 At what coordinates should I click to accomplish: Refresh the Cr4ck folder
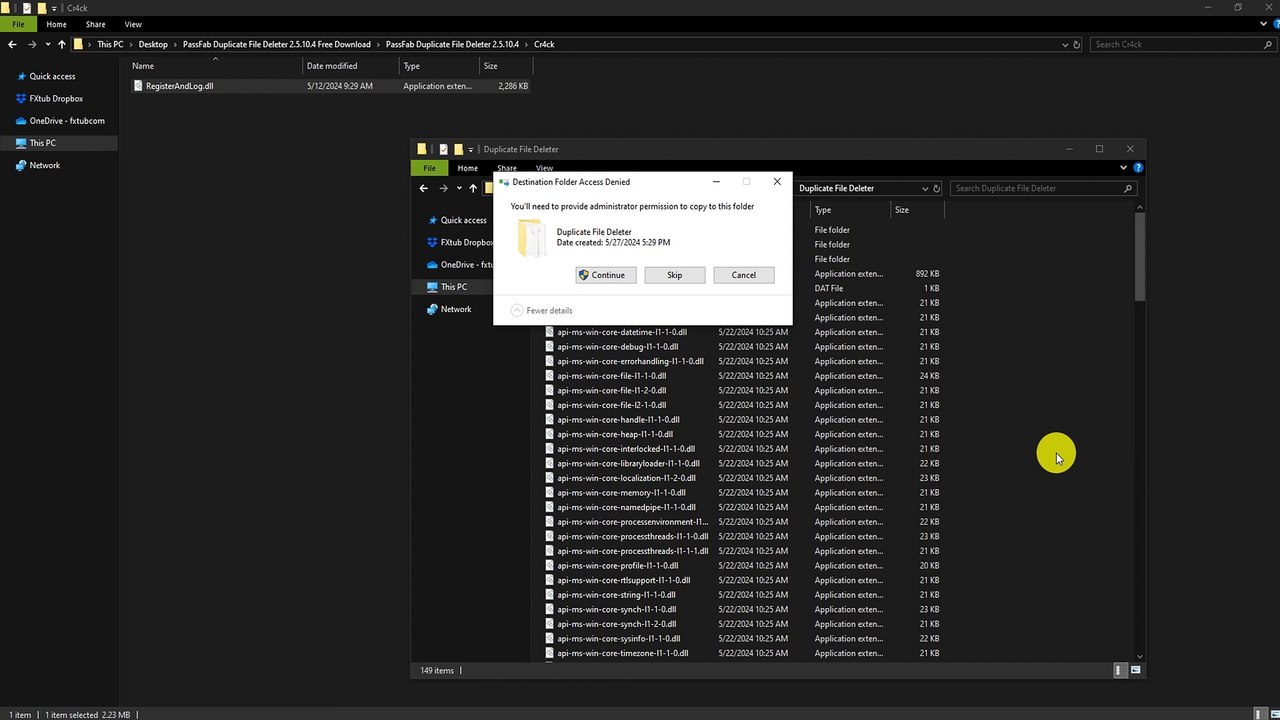[1077, 44]
